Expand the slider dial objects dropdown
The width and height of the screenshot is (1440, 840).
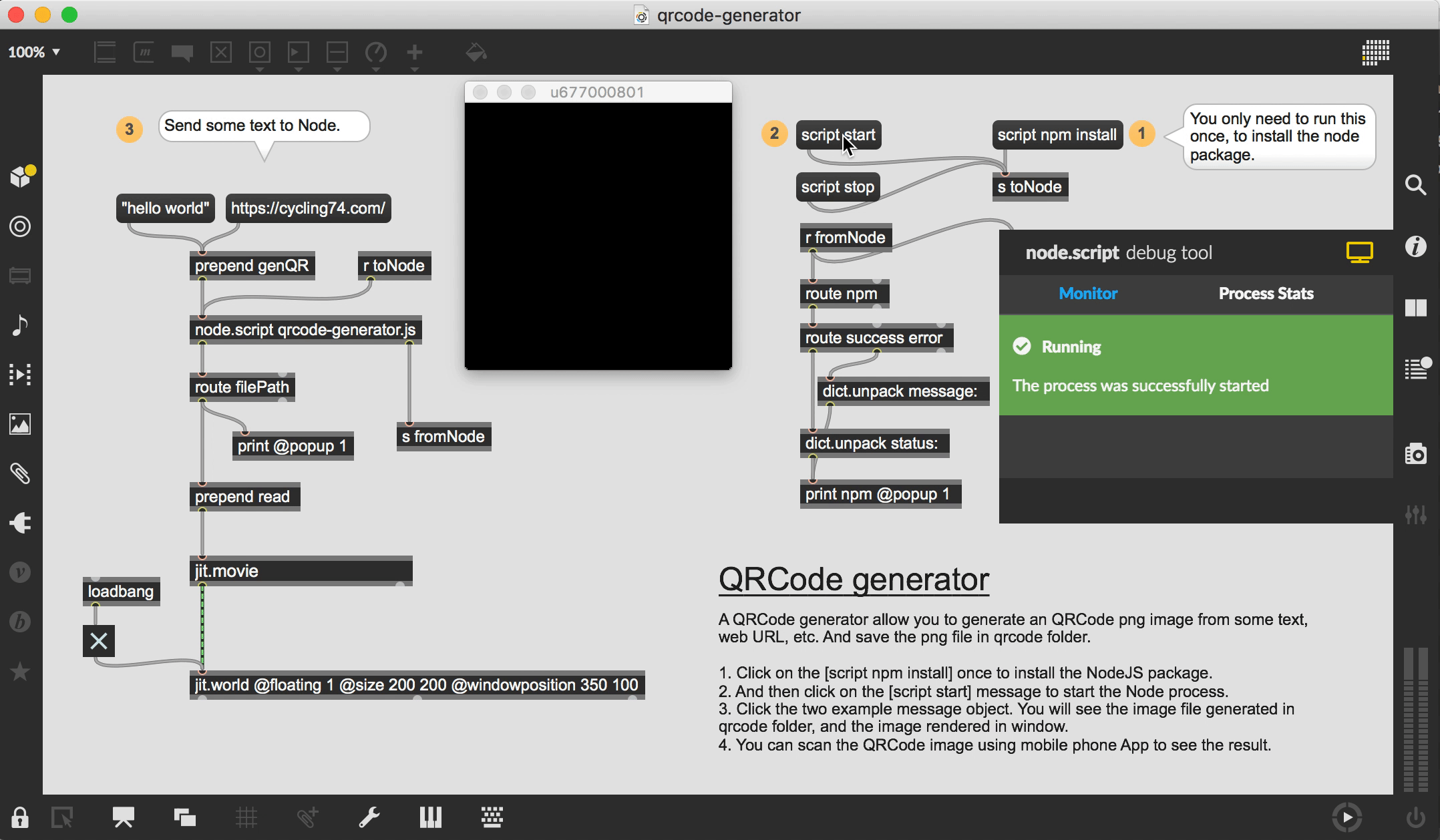click(376, 55)
